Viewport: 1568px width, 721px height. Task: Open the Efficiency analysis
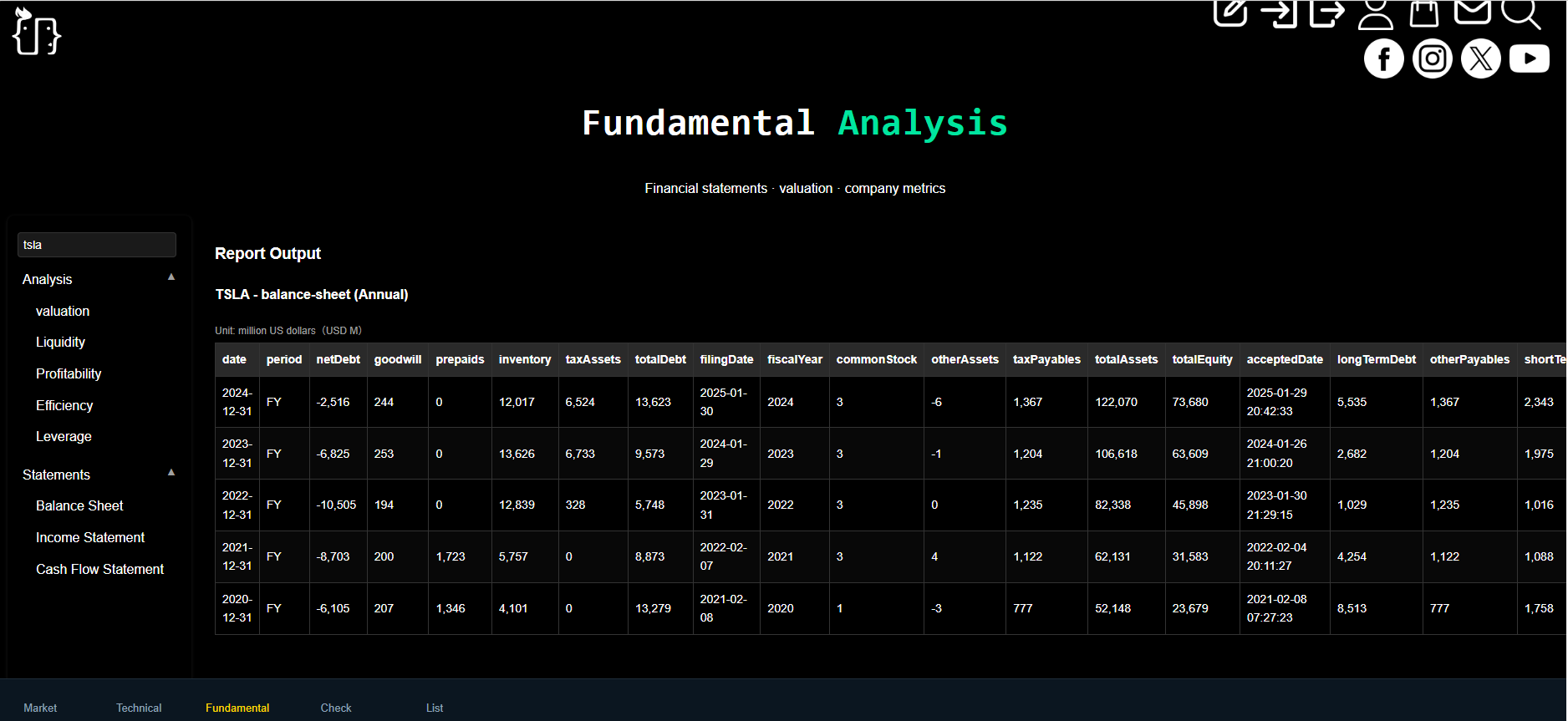64,405
